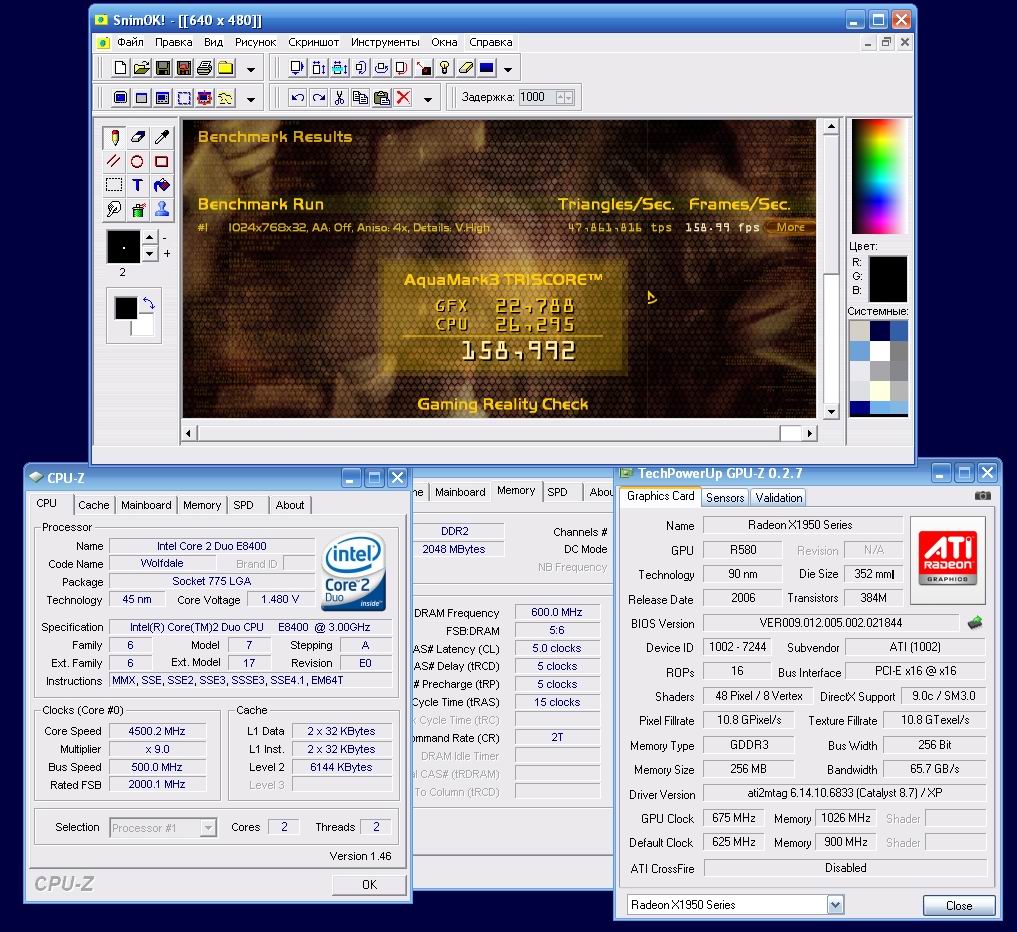
Task: Open the Файл menu
Action: coord(130,42)
